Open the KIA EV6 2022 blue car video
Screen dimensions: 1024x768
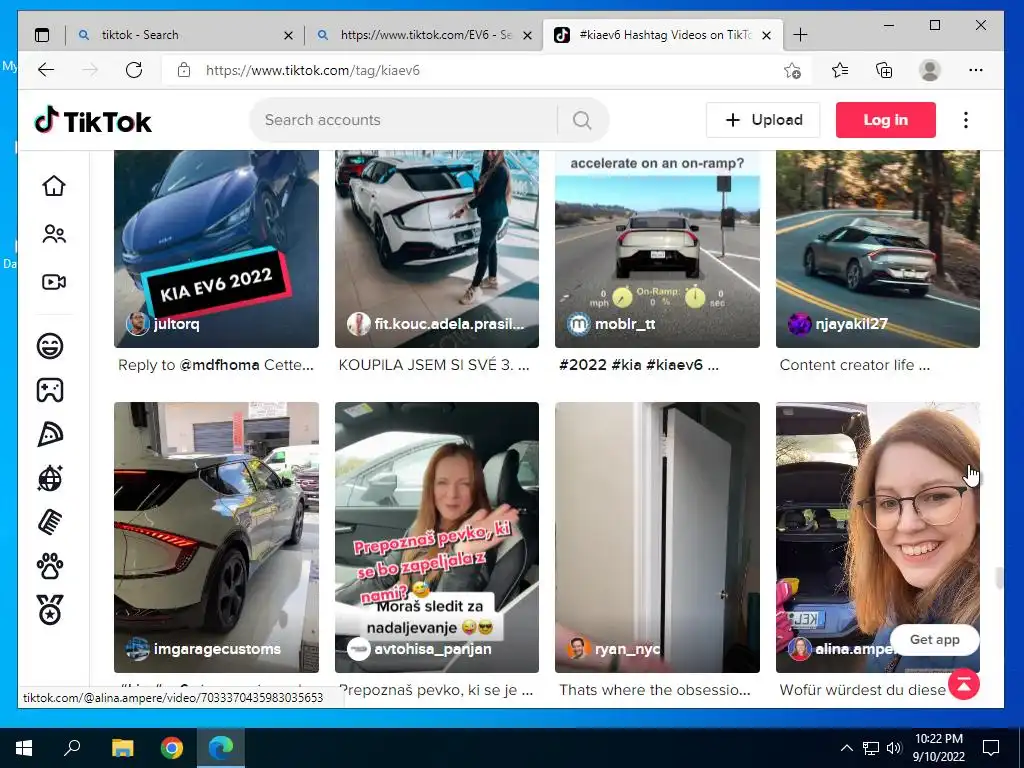[216, 248]
